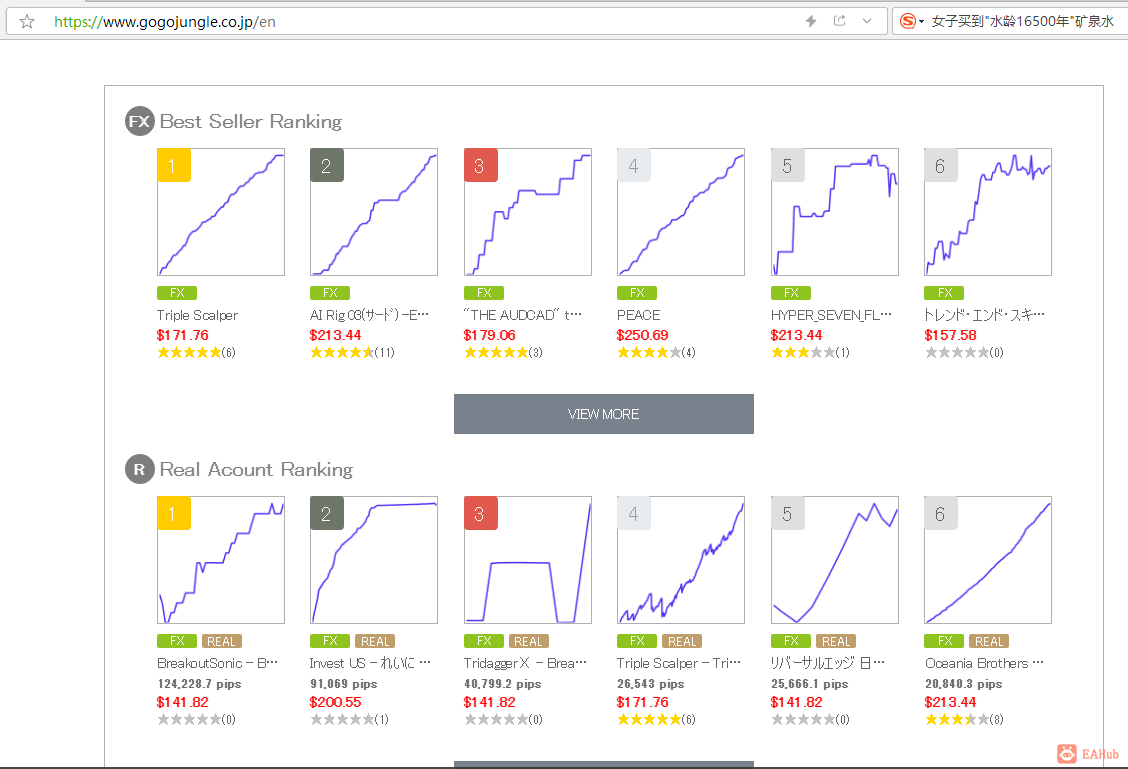This screenshot has width=1128, height=769.
Task: Click the $250.69 price of PEACE
Action: point(642,335)
